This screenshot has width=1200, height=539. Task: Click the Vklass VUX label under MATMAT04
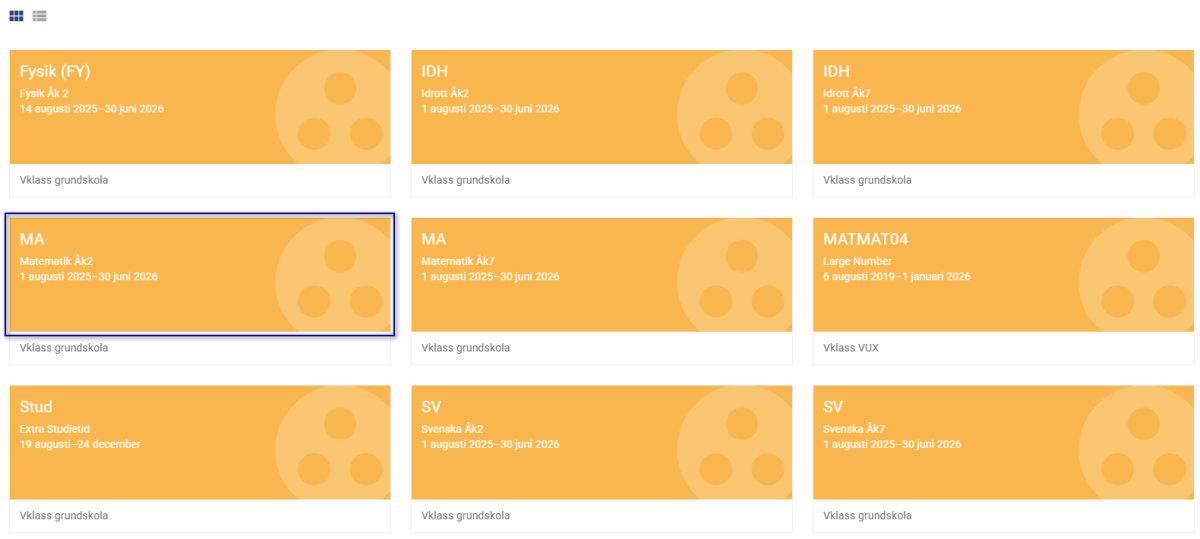[x=851, y=348]
